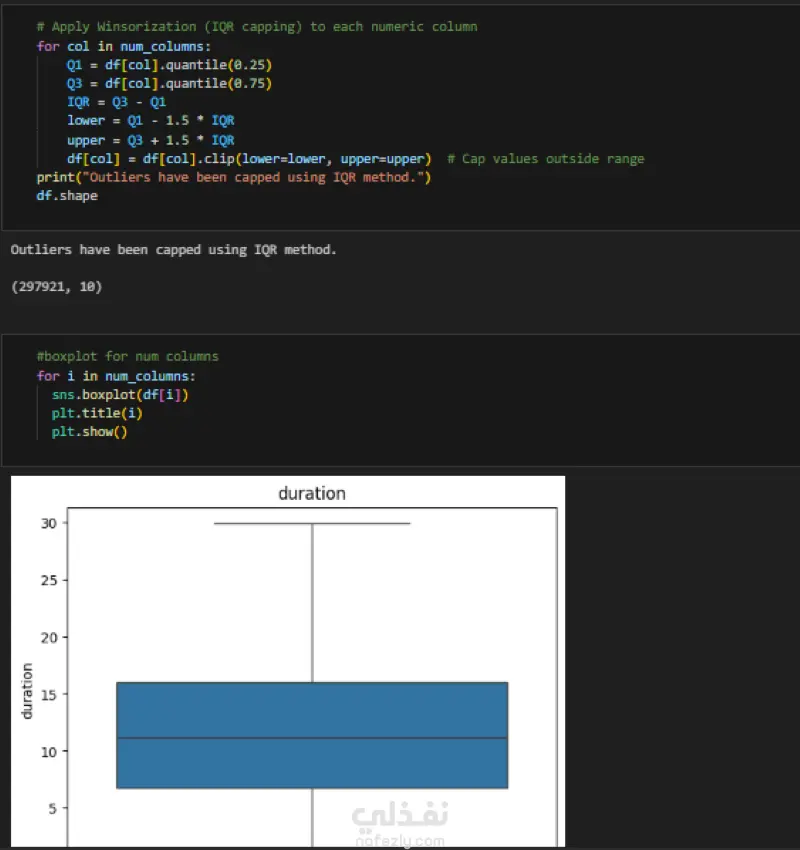Screen dimensions: 800x850
Task: Click the 'df.shape' line
Action: tap(67, 196)
